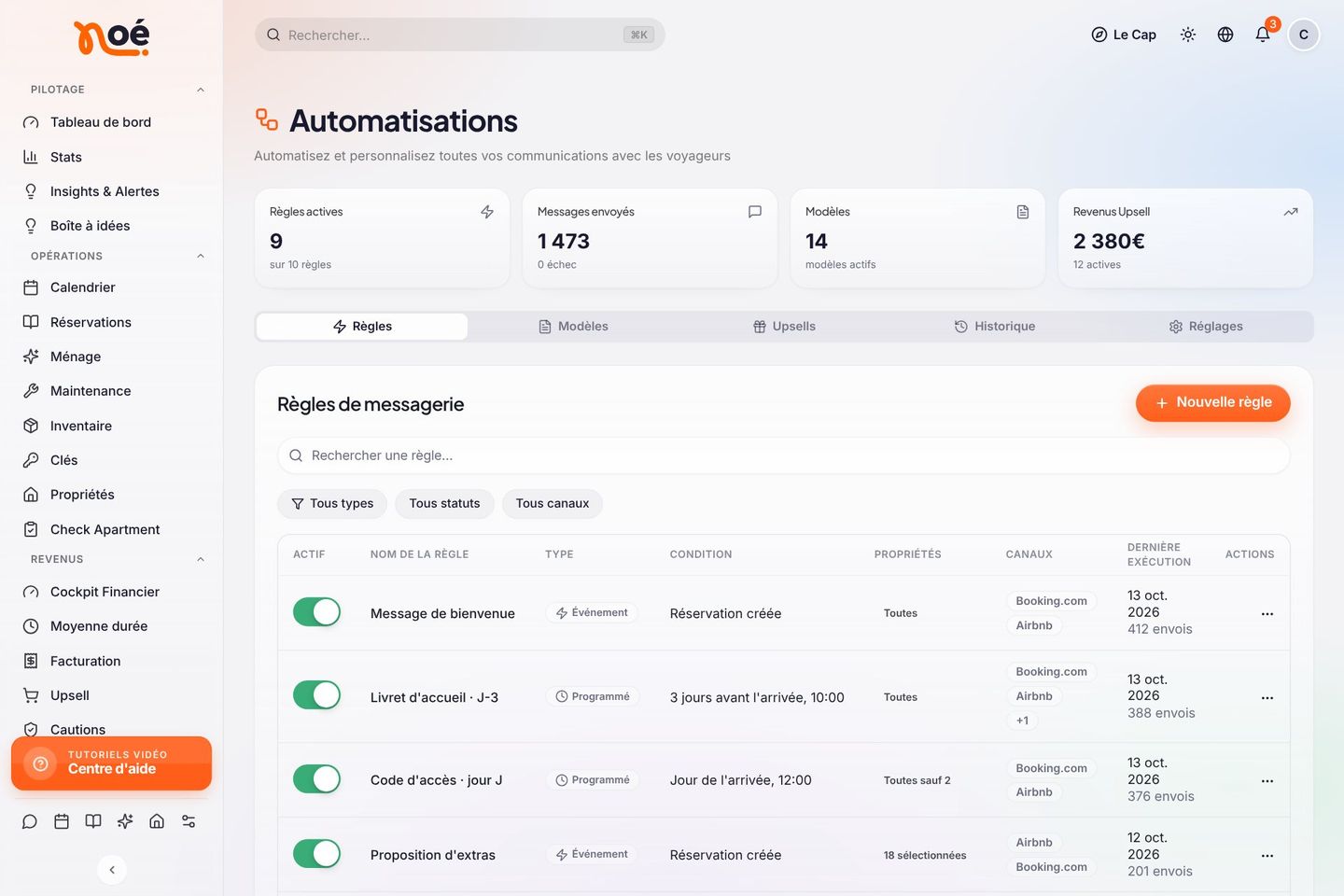Collapse the Pilotage sidebar section
The height and width of the screenshot is (896, 1344).
point(201,90)
